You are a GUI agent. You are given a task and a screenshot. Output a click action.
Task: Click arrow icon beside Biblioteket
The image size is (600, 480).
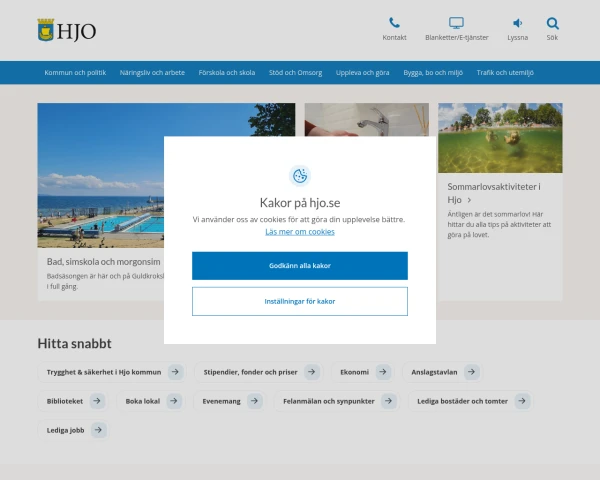(97, 401)
